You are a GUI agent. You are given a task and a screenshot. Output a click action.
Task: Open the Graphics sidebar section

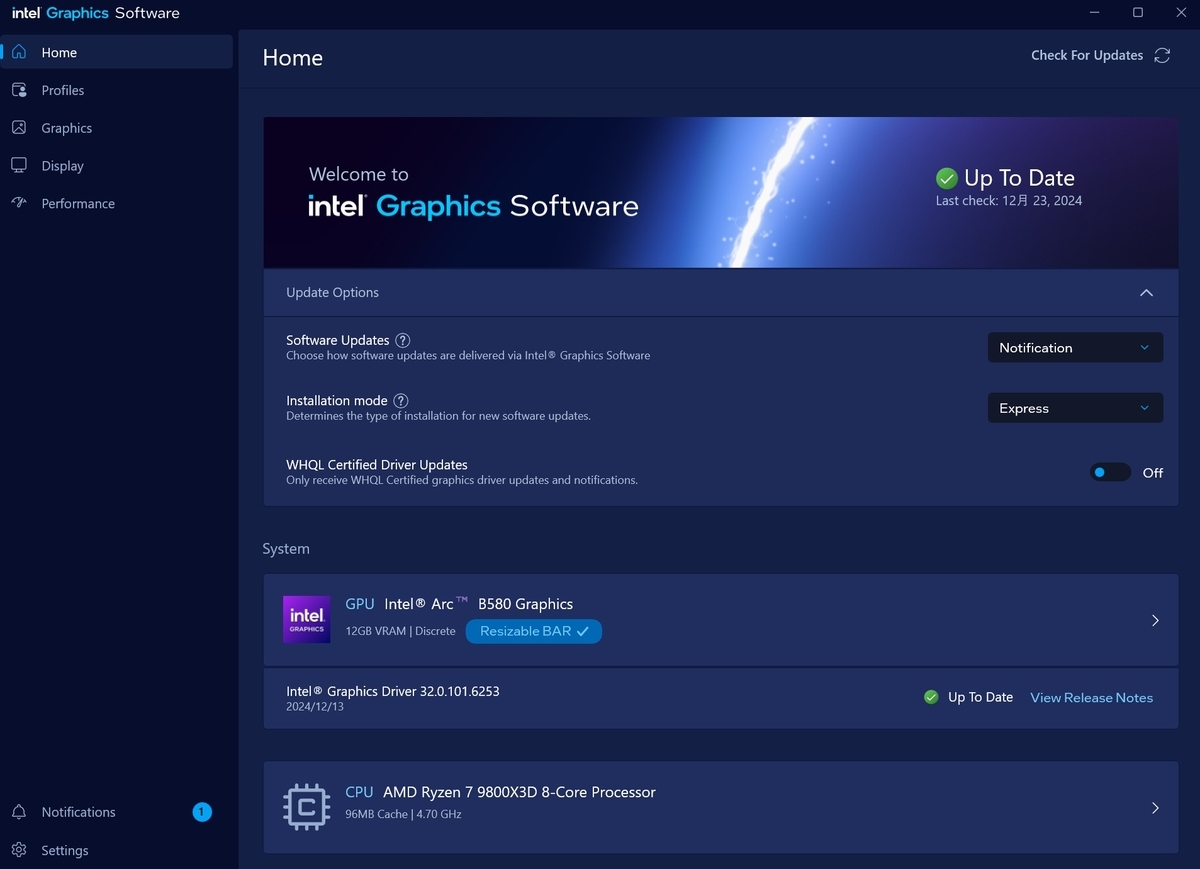tap(117, 128)
